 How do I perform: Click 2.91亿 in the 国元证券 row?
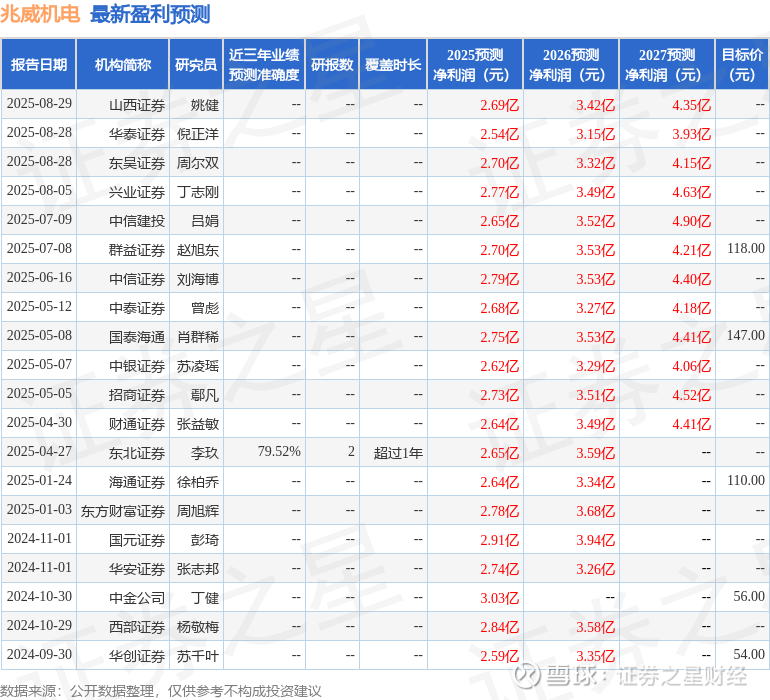499,539
